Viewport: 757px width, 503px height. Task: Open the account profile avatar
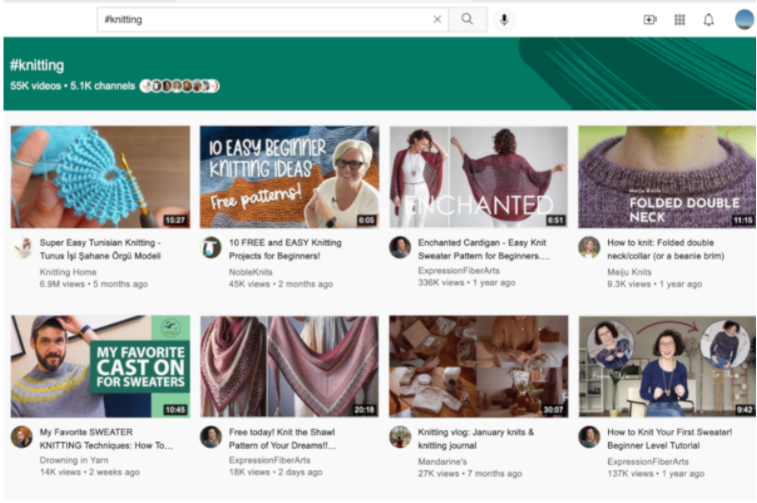[744, 20]
